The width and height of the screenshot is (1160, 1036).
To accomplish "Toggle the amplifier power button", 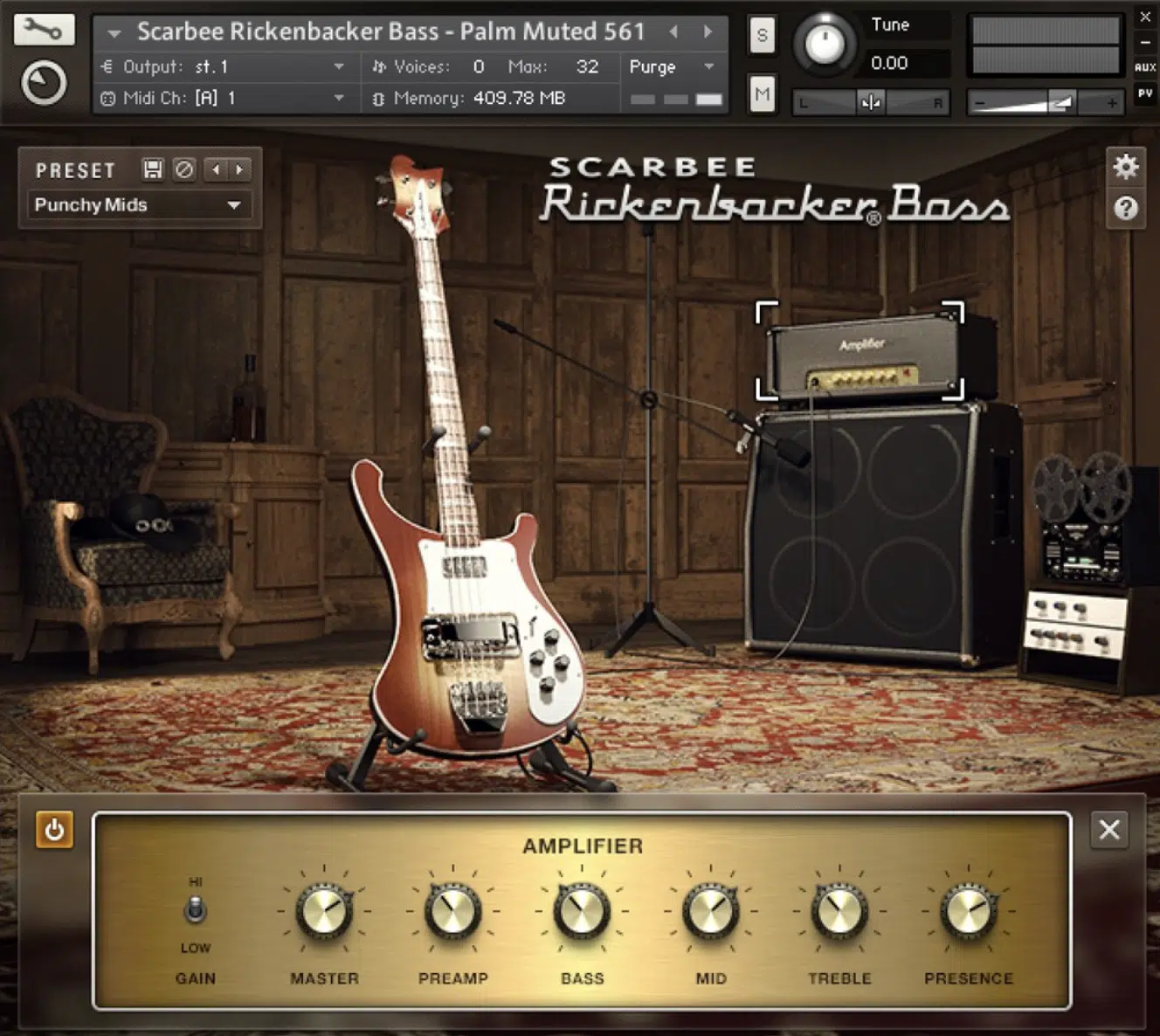I will point(54,830).
